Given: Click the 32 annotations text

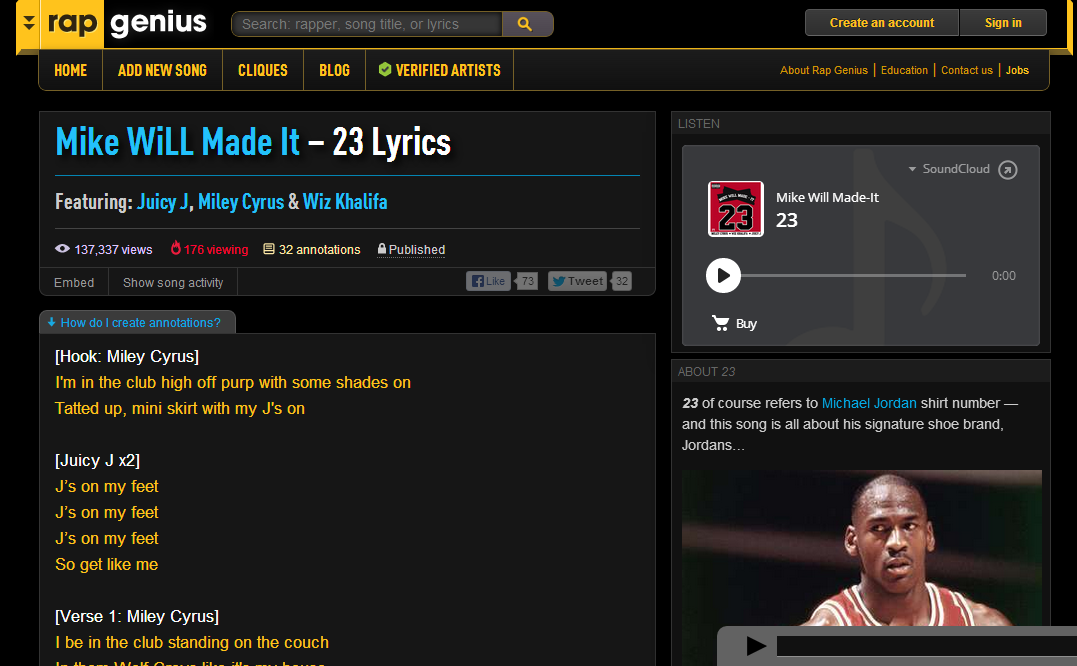Looking at the screenshot, I should coord(319,250).
